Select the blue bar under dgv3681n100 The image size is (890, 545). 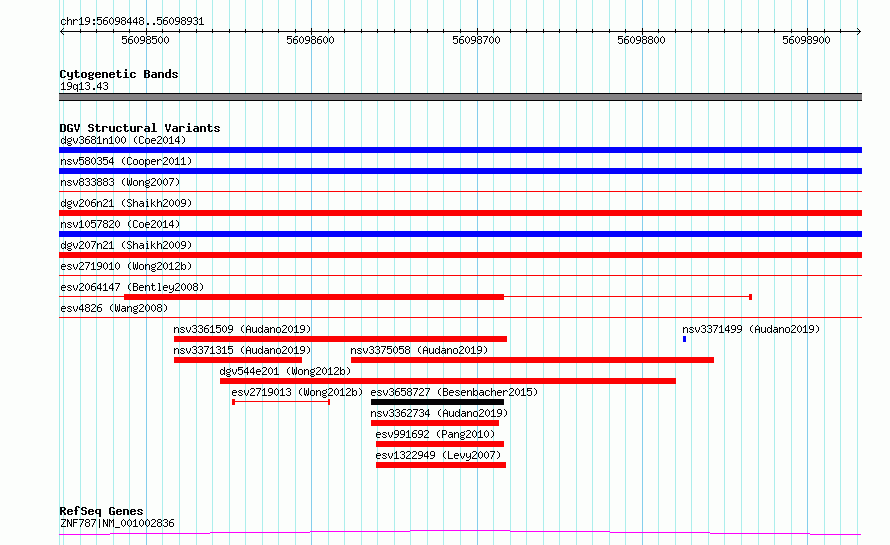460,150
